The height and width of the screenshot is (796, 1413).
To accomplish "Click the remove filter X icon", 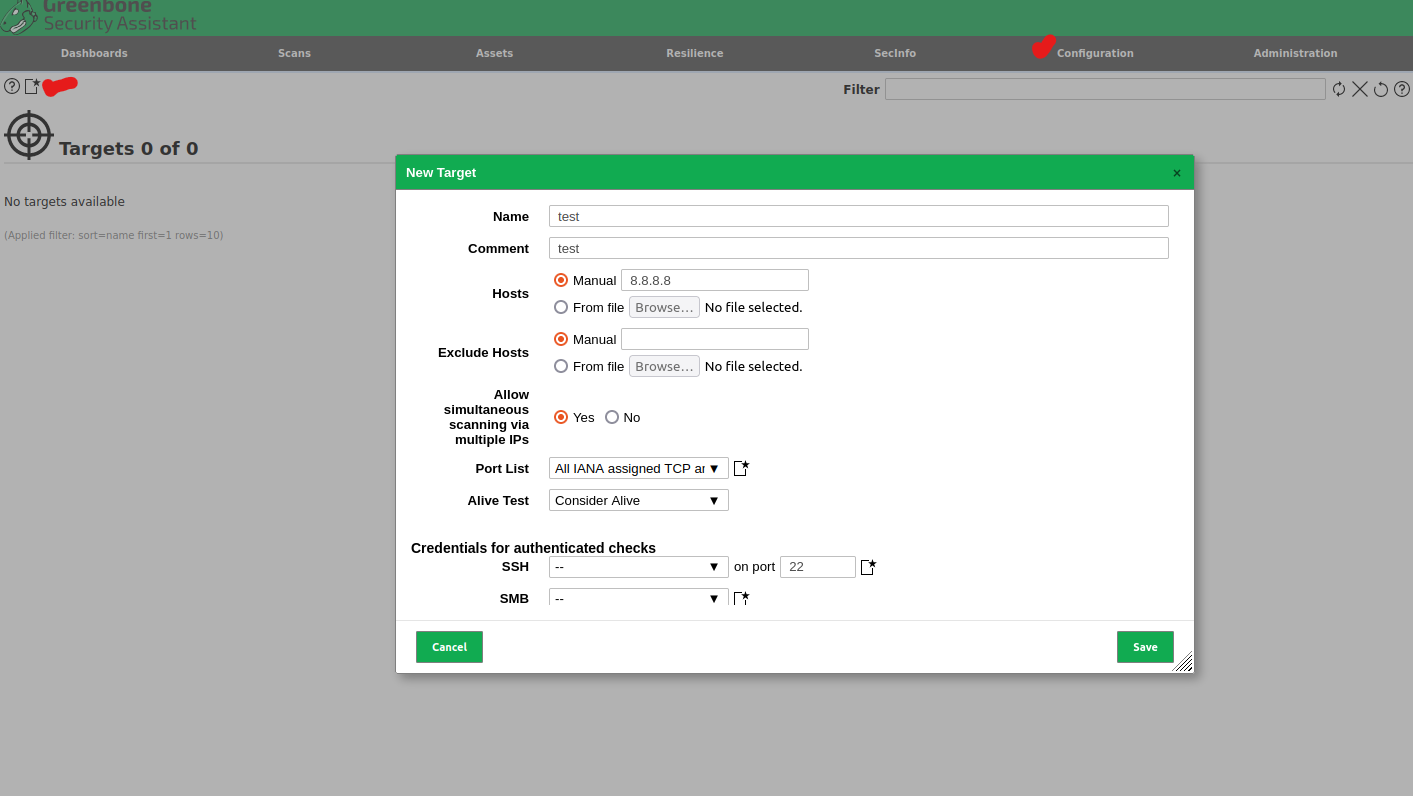I will (1360, 89).
